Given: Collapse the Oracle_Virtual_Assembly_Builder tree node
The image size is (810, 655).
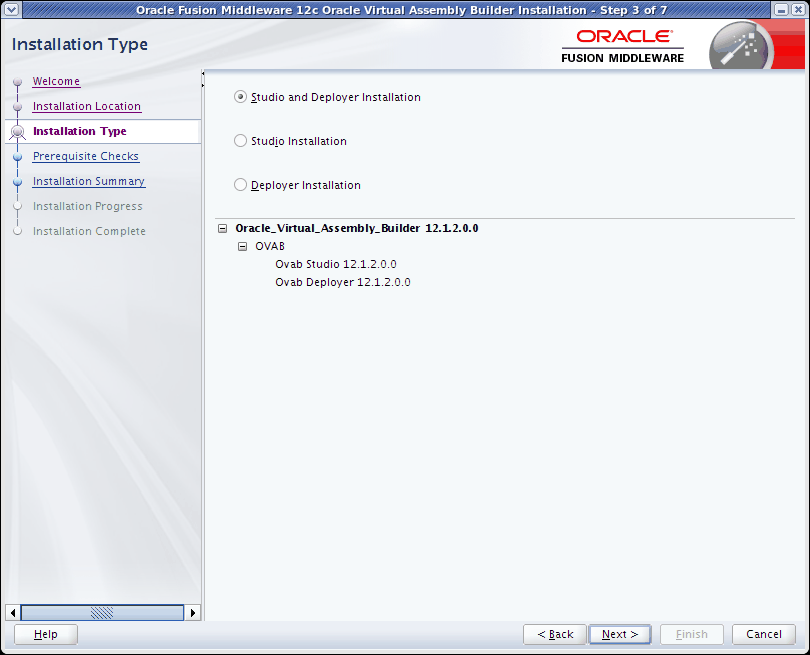Looking at the screenshot, I should tap(223, 228).
